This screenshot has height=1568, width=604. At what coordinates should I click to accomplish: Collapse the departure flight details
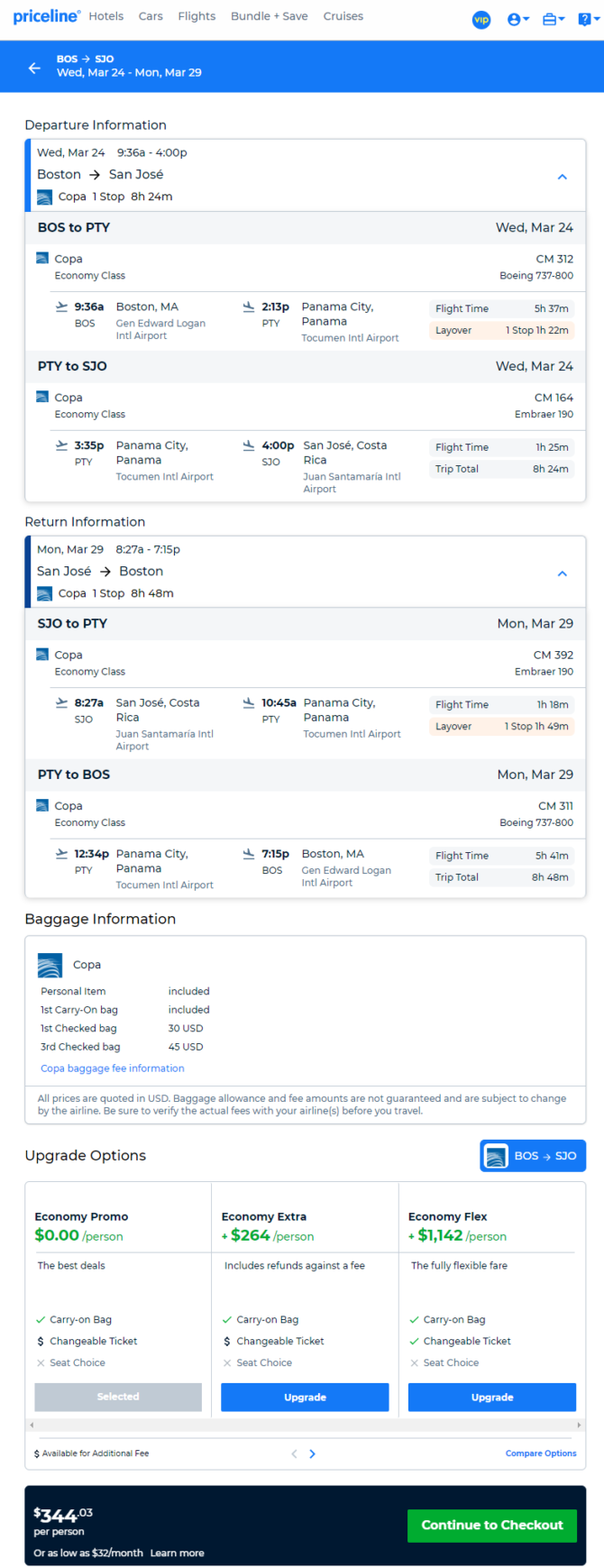(563, 177)
